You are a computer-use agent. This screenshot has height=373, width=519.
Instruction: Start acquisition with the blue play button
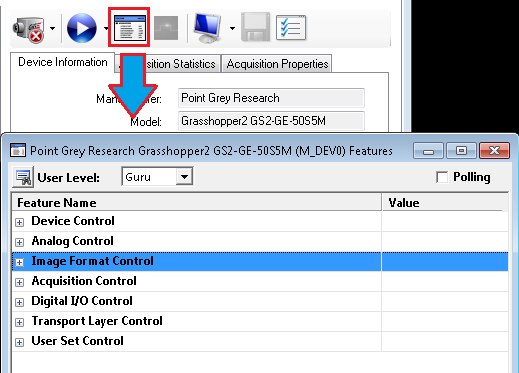tap(82, 28)
